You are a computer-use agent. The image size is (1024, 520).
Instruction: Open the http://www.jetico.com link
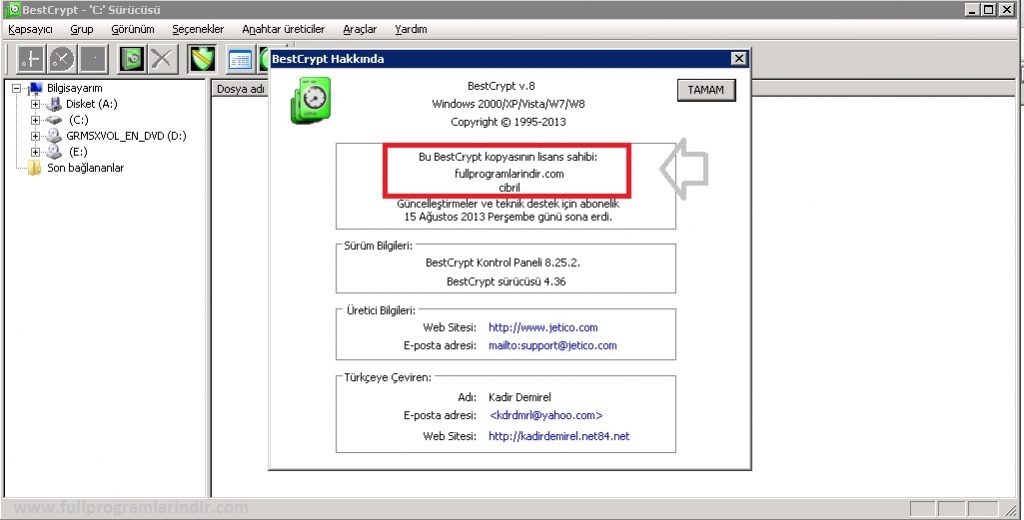(543, 327)
